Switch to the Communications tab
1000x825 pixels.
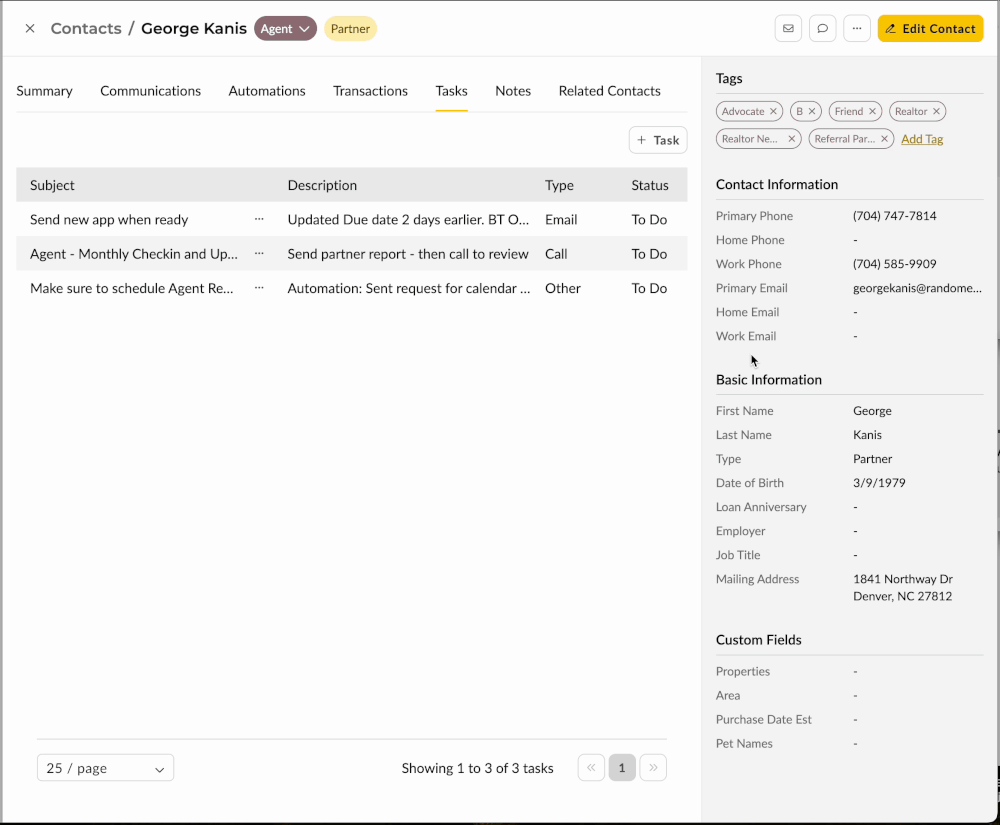(x=150, y=91)
